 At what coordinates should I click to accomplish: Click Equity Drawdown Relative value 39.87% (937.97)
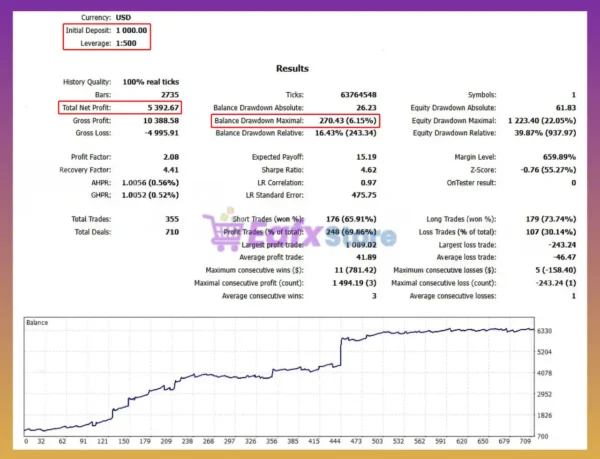[x=545, y=133]
